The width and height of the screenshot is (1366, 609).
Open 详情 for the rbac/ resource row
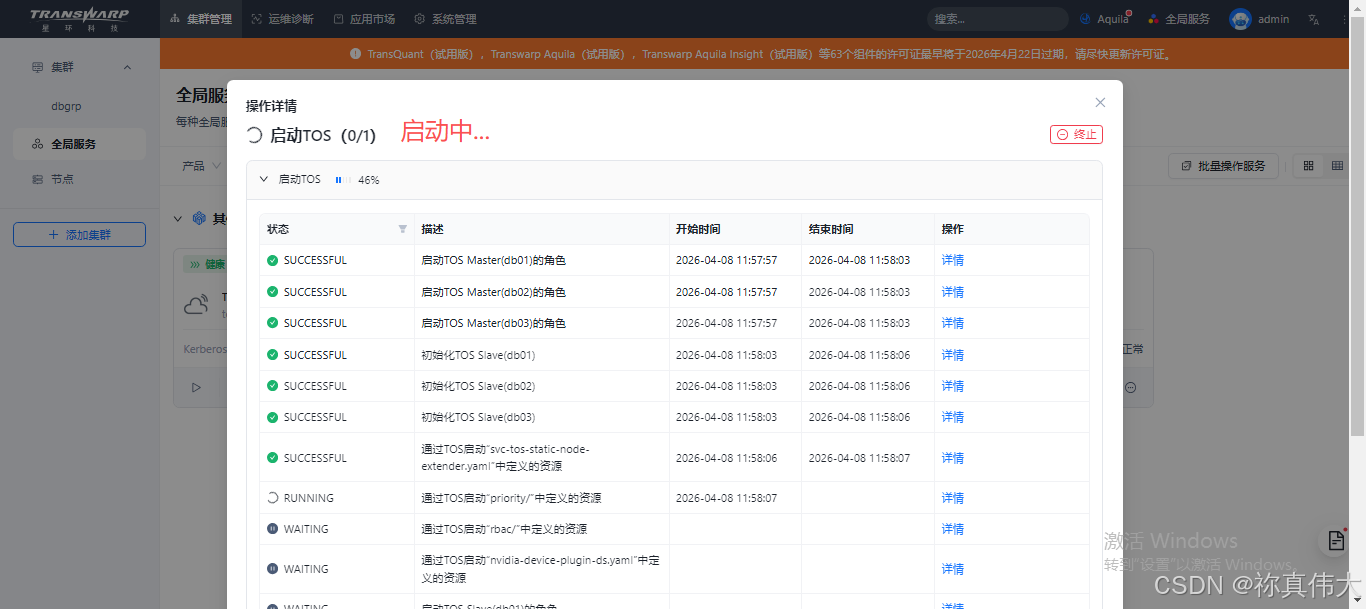click(953, 529)
